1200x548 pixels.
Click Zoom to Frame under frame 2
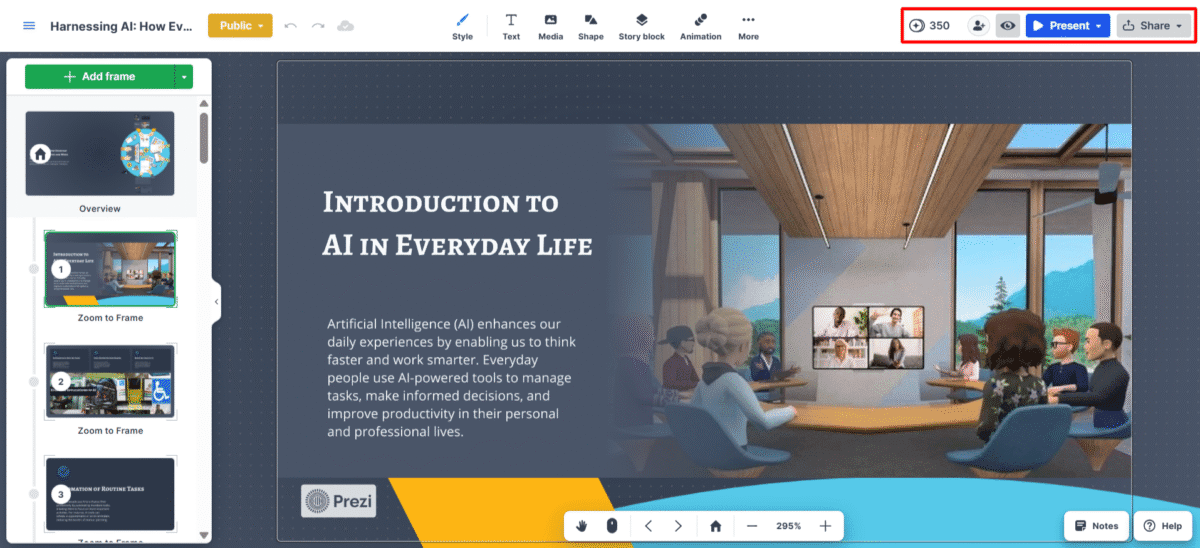[x=110, y=431]
